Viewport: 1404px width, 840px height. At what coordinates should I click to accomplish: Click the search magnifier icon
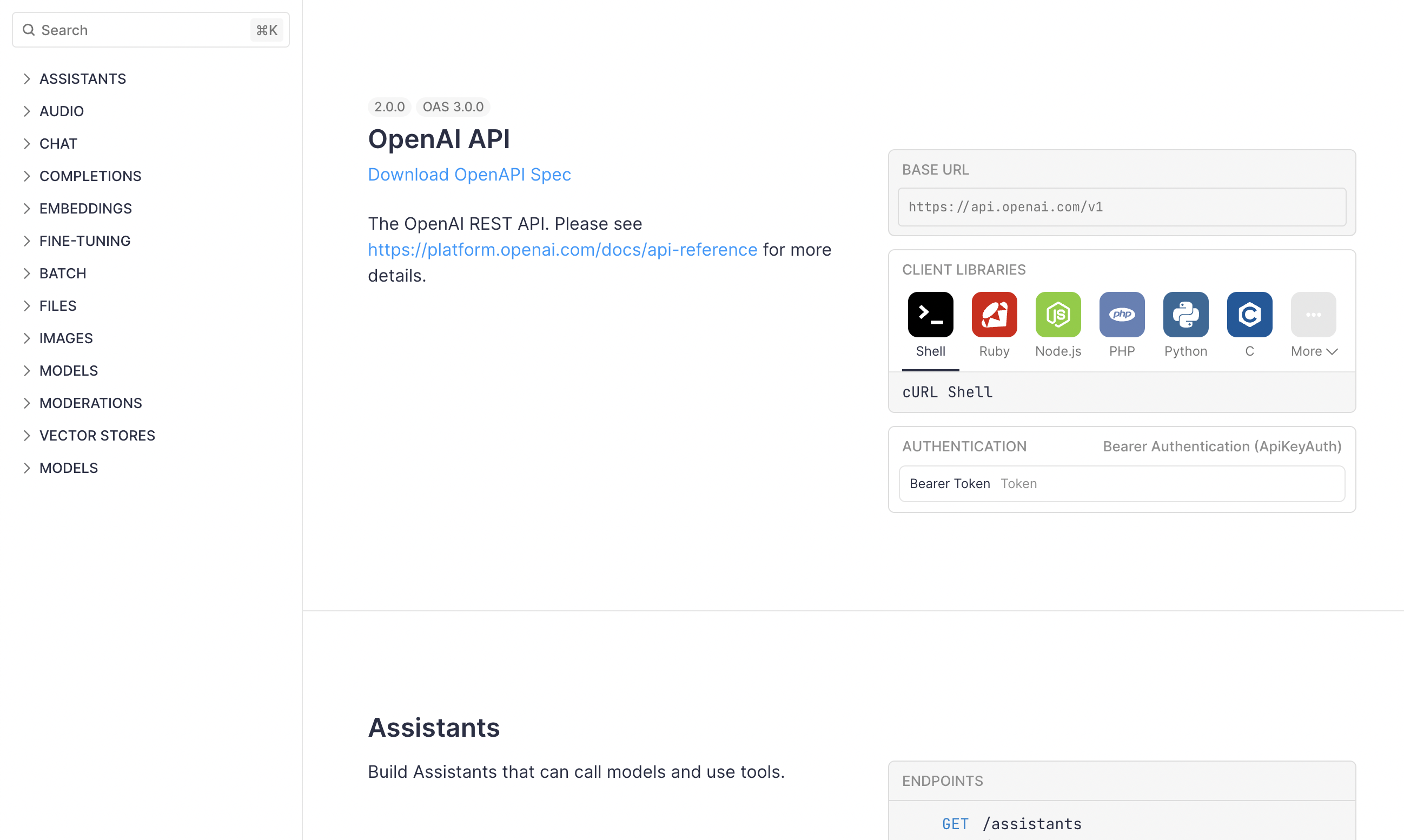[x=28, y=30]
